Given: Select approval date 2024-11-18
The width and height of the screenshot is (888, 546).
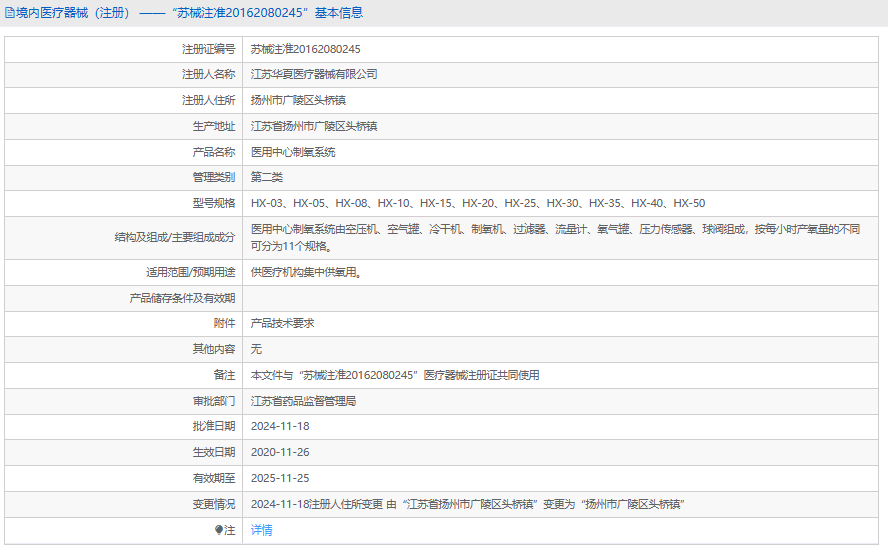Looking at the screenshot, I should tap(280, 426).
